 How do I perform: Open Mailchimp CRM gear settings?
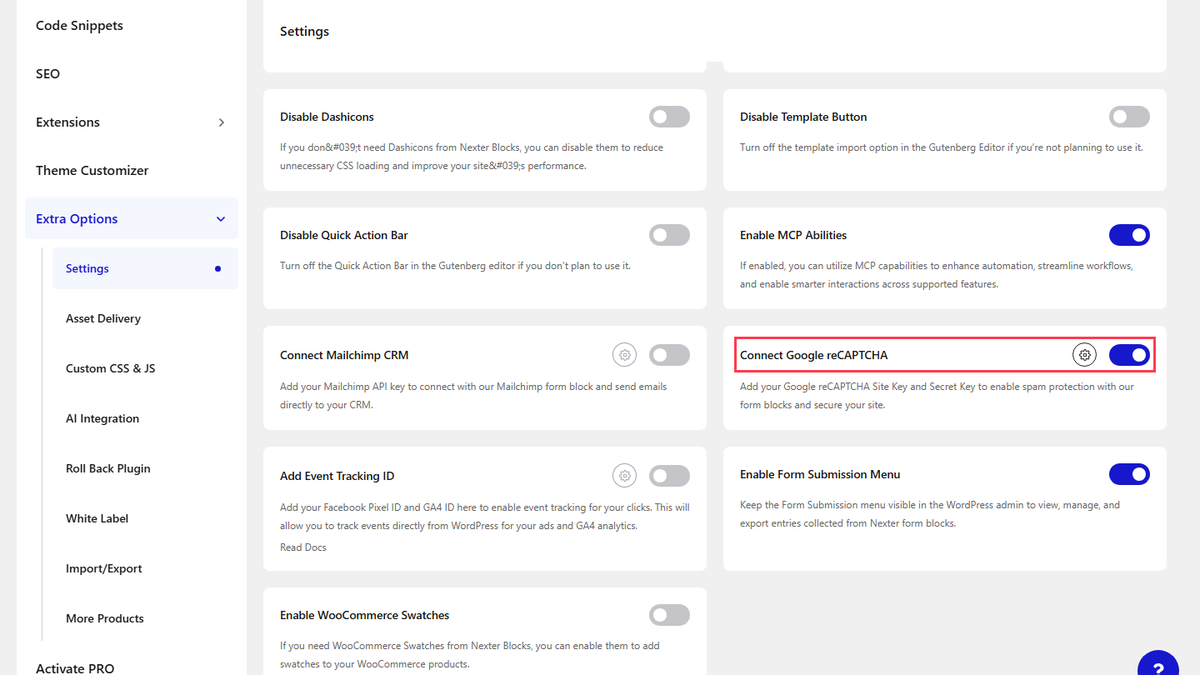[625, 355]
